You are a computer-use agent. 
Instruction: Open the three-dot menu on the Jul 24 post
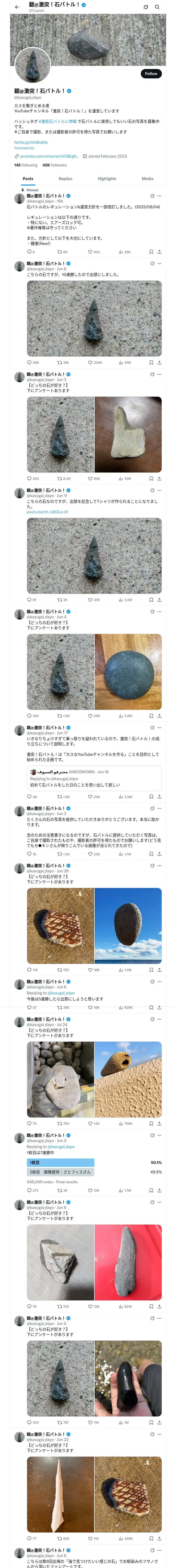160,1019
